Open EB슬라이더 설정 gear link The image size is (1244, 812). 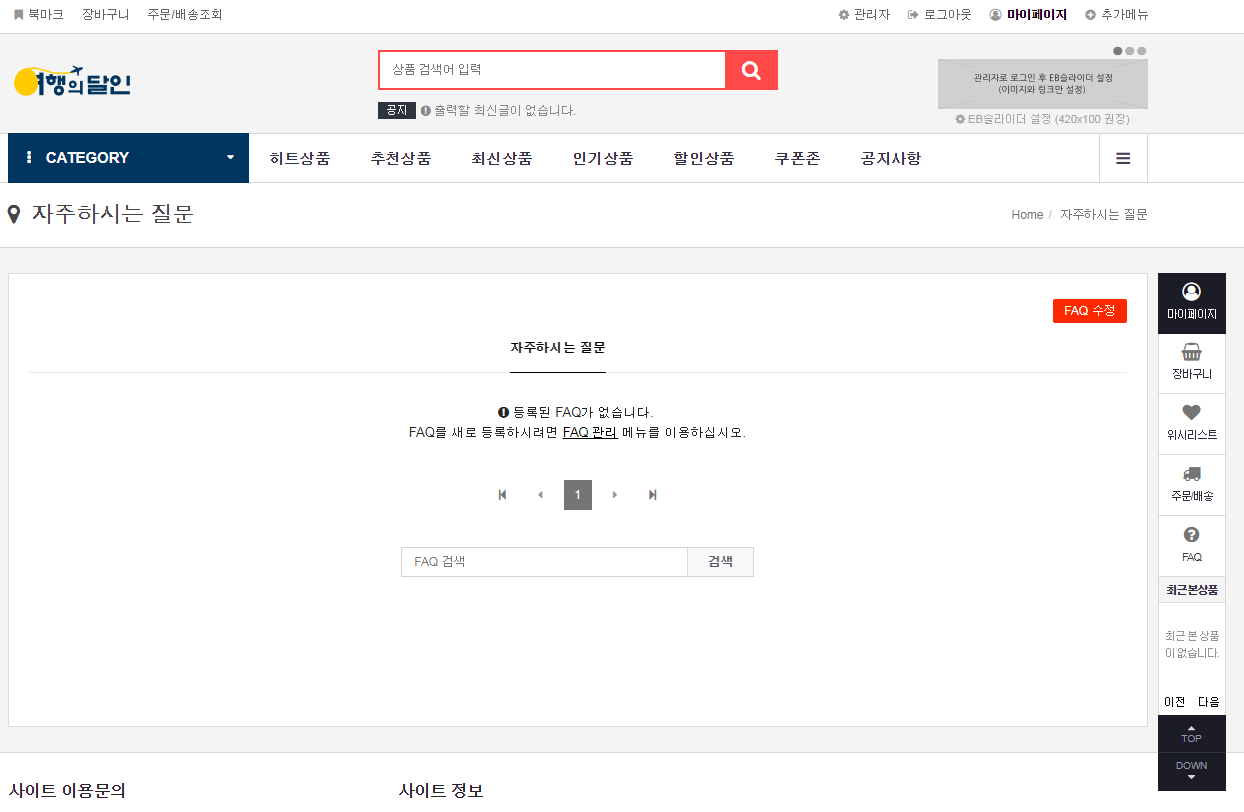coord(1042,119)
